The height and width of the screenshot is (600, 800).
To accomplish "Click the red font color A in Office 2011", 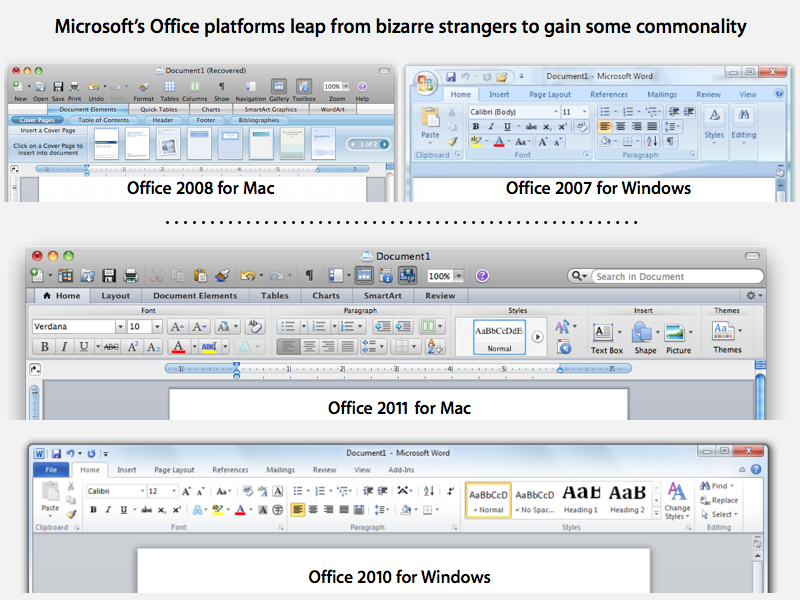I will 178,347.
